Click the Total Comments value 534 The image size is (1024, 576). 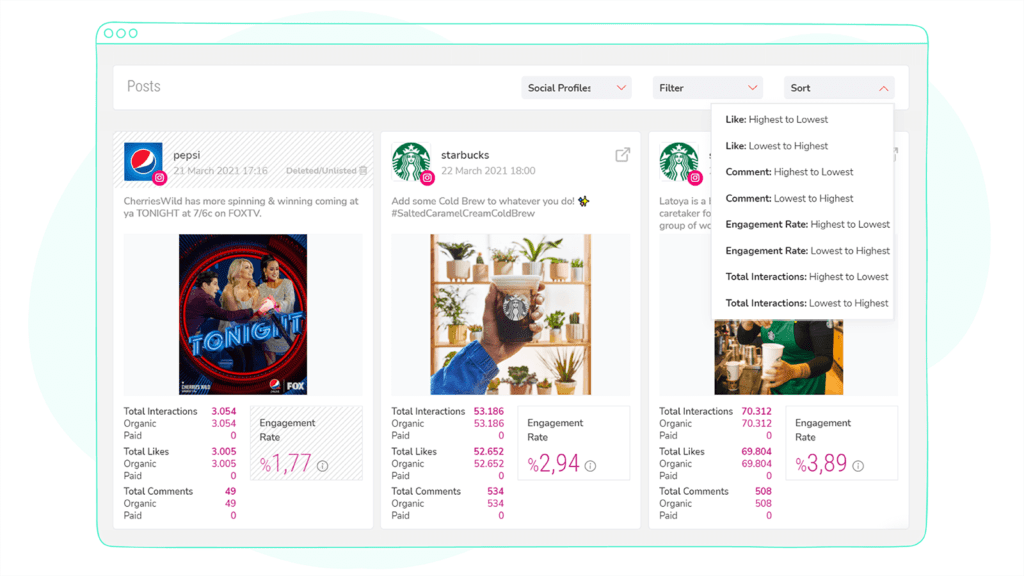(495, 491)
